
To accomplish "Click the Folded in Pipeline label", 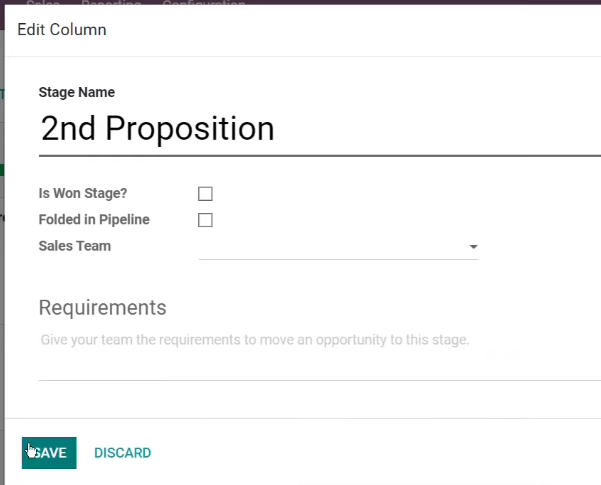I will 94,220.
